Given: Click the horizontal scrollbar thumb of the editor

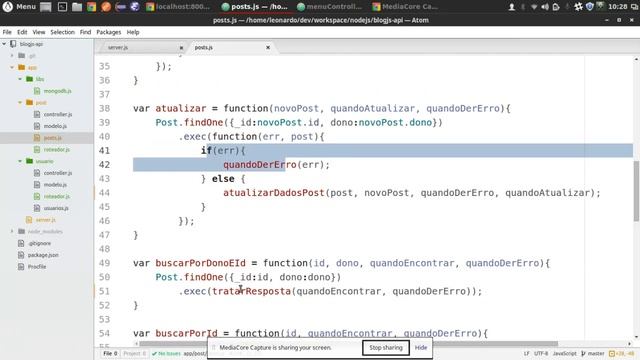Looking at the screenshot, I should point(348,344).
